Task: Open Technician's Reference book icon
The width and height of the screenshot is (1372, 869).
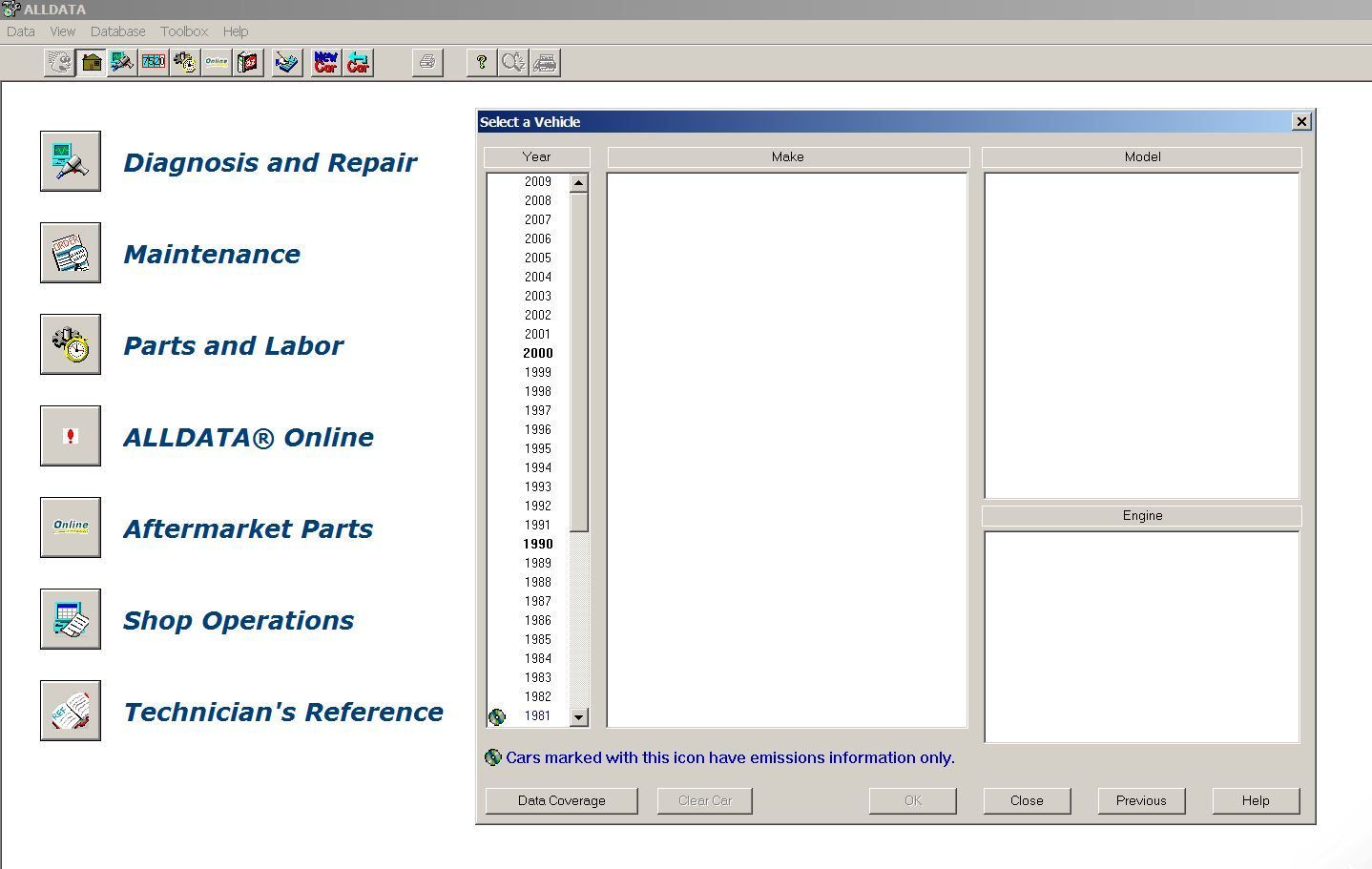Action: pyautogui.click(x=71, y=711)
